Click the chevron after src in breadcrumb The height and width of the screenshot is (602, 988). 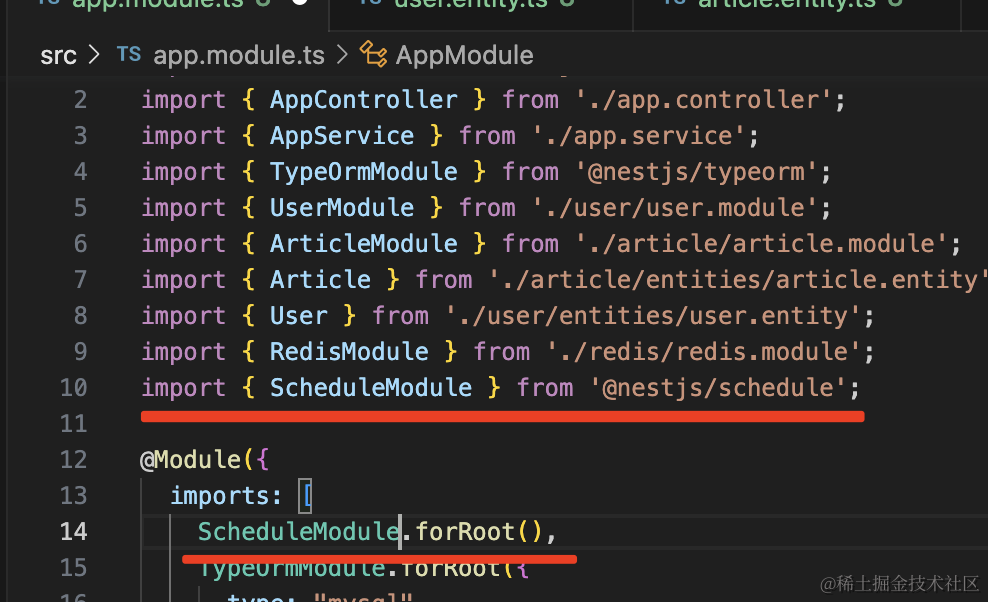point(95,55)
